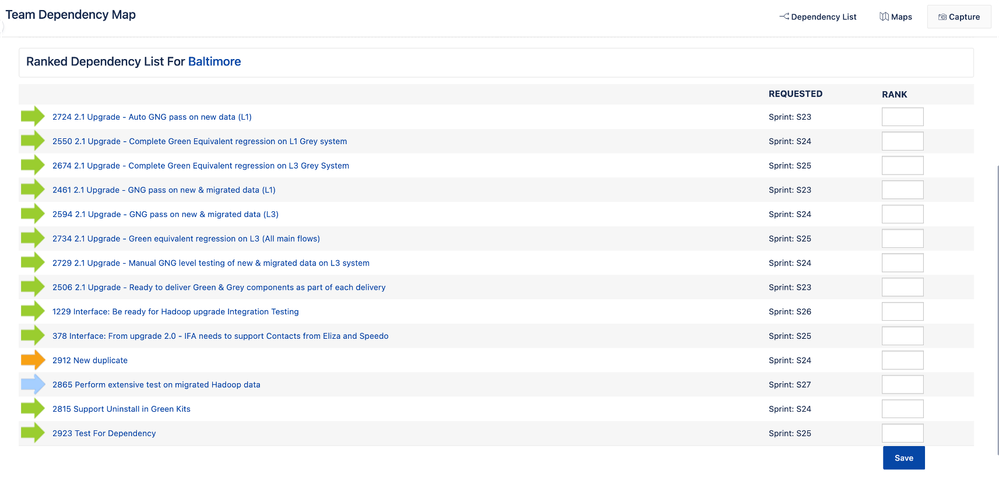Click rank field for dependency 2734
The image size is (999, 483).
click(902, 238)
